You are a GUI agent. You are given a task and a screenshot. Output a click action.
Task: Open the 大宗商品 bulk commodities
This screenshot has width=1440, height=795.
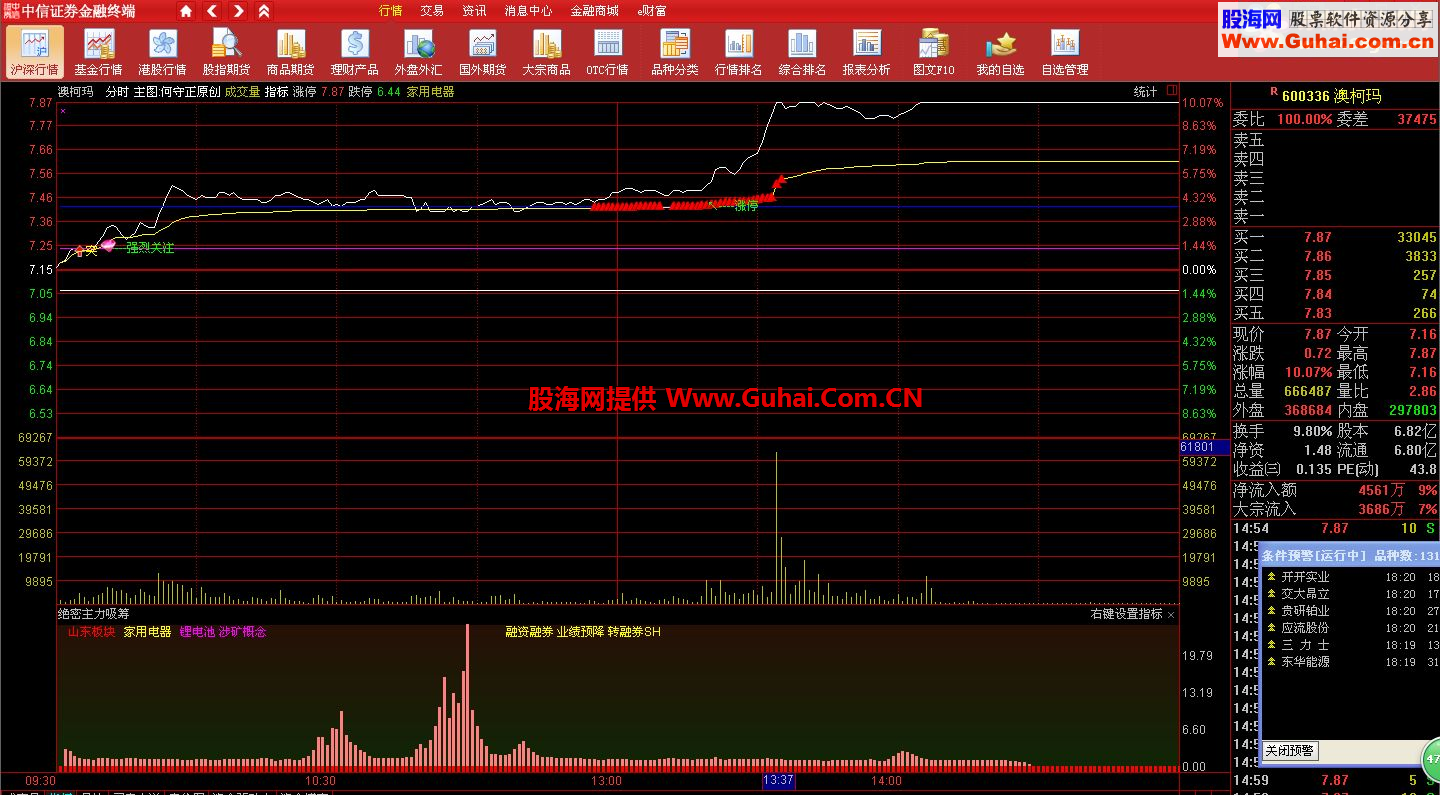pyautogui.click(x=546, y=52)
